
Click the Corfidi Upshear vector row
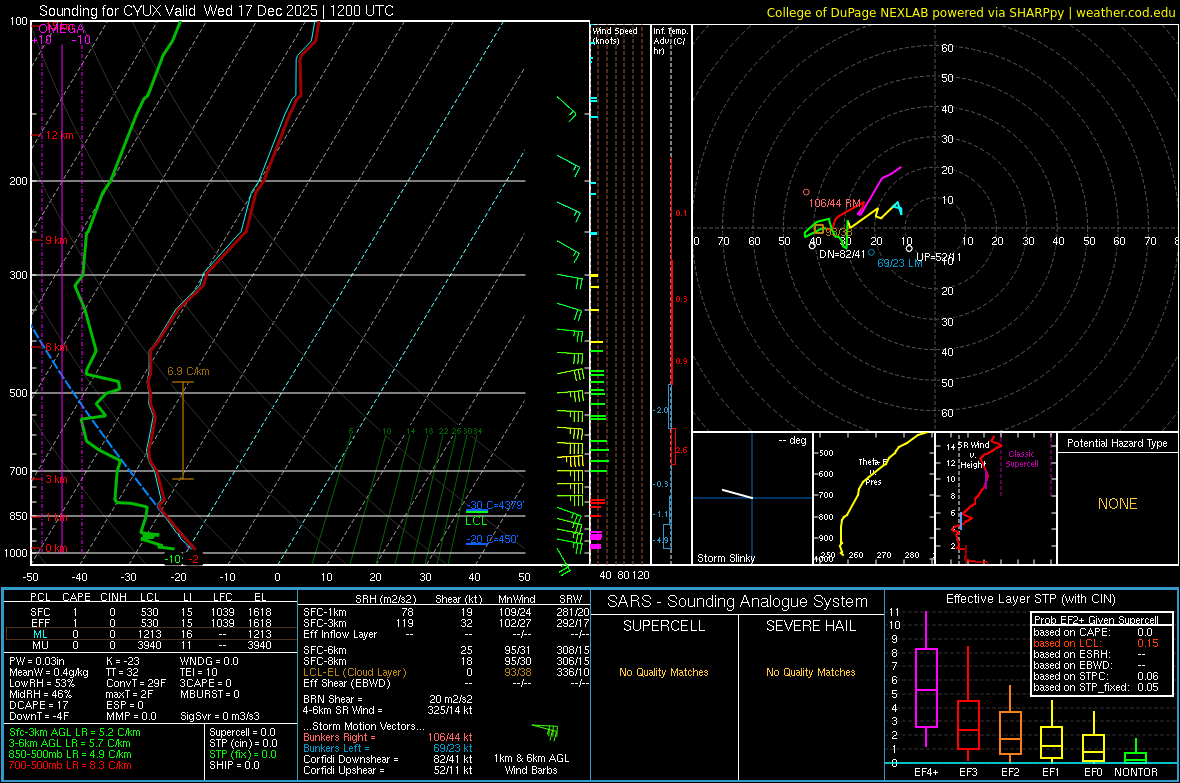[x=388, y=770]
